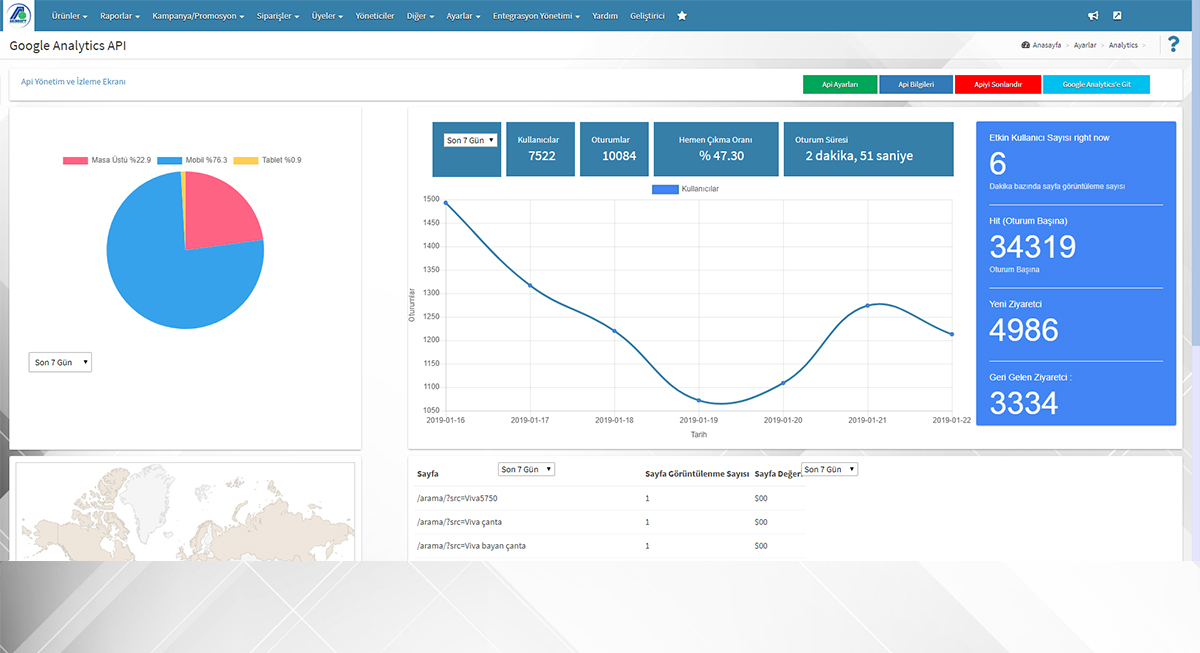Click the green Api Ayarları button
The width and height of the screenshot is (1200, 653).
(x=839, y=85)
